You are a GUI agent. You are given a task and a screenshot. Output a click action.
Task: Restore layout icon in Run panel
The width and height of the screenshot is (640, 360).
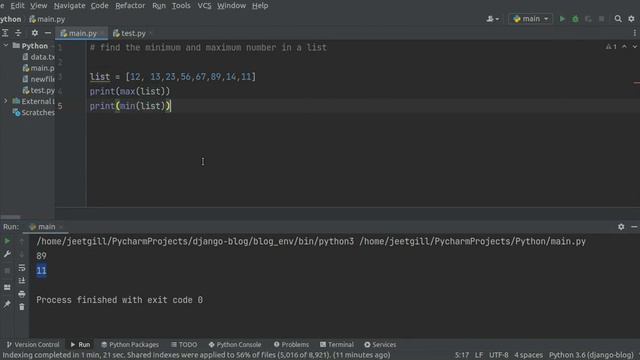coord(7,287)
